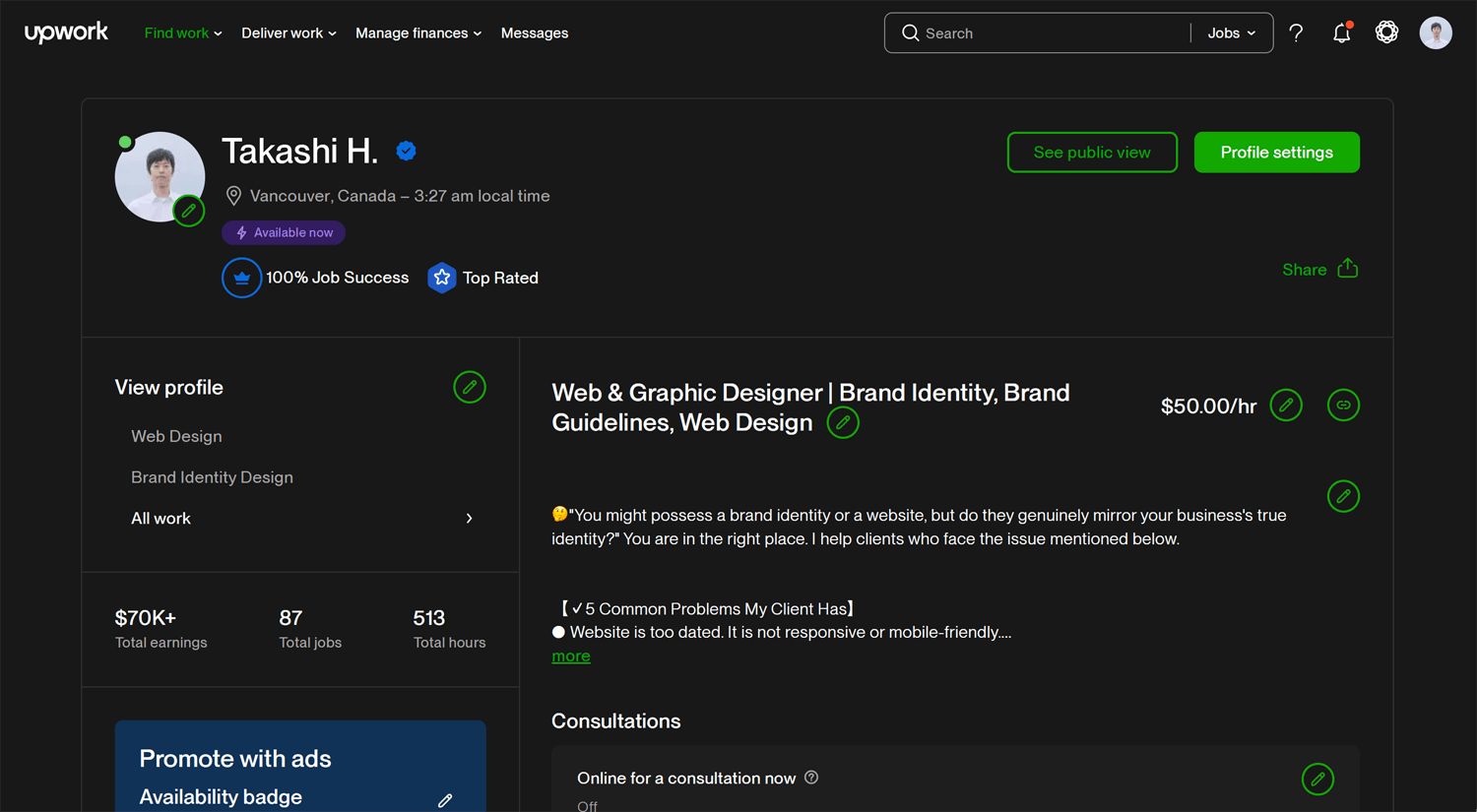Screen dimensions: 1477x812
Task: Edit profile photo using the pencil icon
Action: point(189,211)
